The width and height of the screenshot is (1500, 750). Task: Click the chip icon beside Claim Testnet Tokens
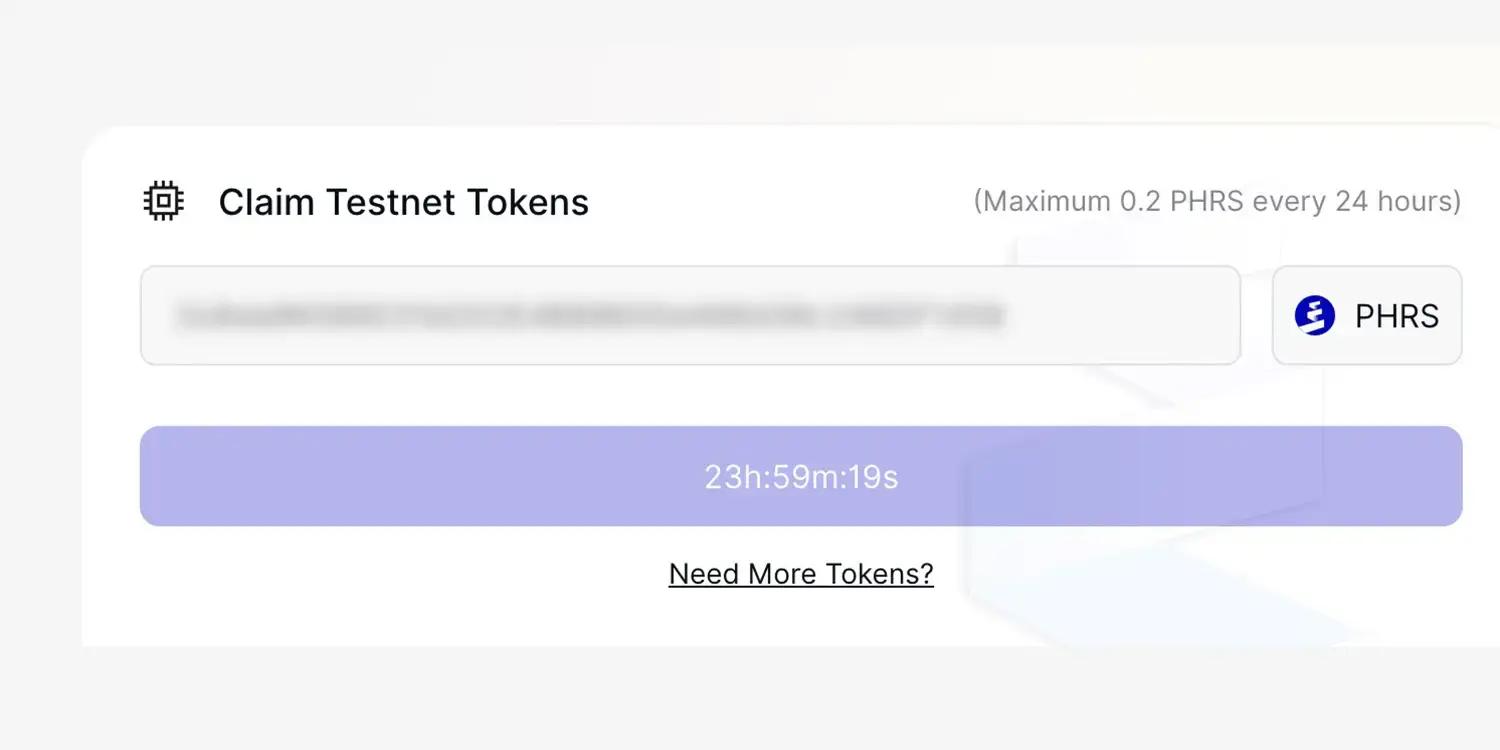pos(164,202)
